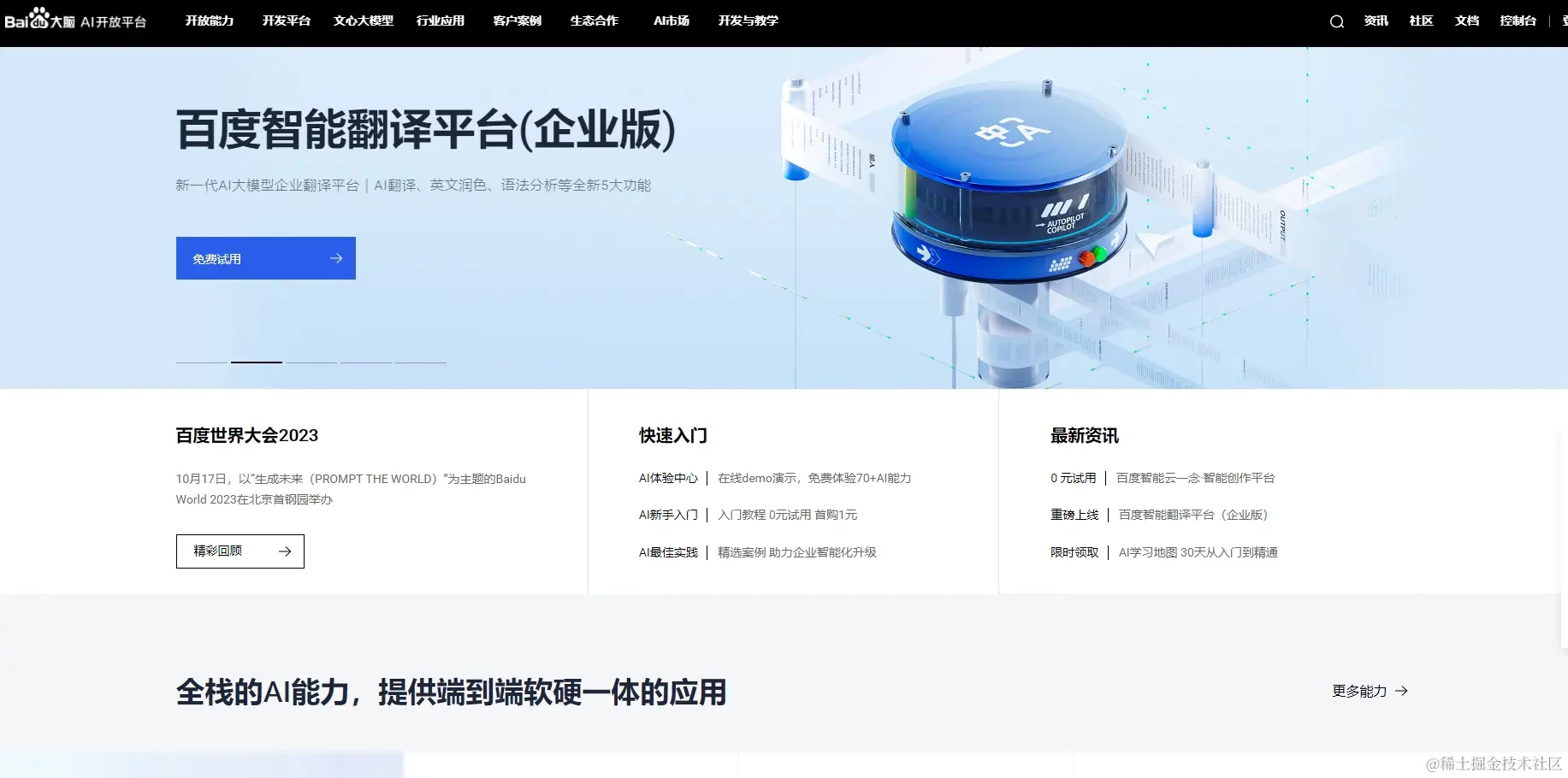Click the banner title 百度智能翻译平台(企业版)
The width and height of the screenshot is (1568, 778).
426,130
